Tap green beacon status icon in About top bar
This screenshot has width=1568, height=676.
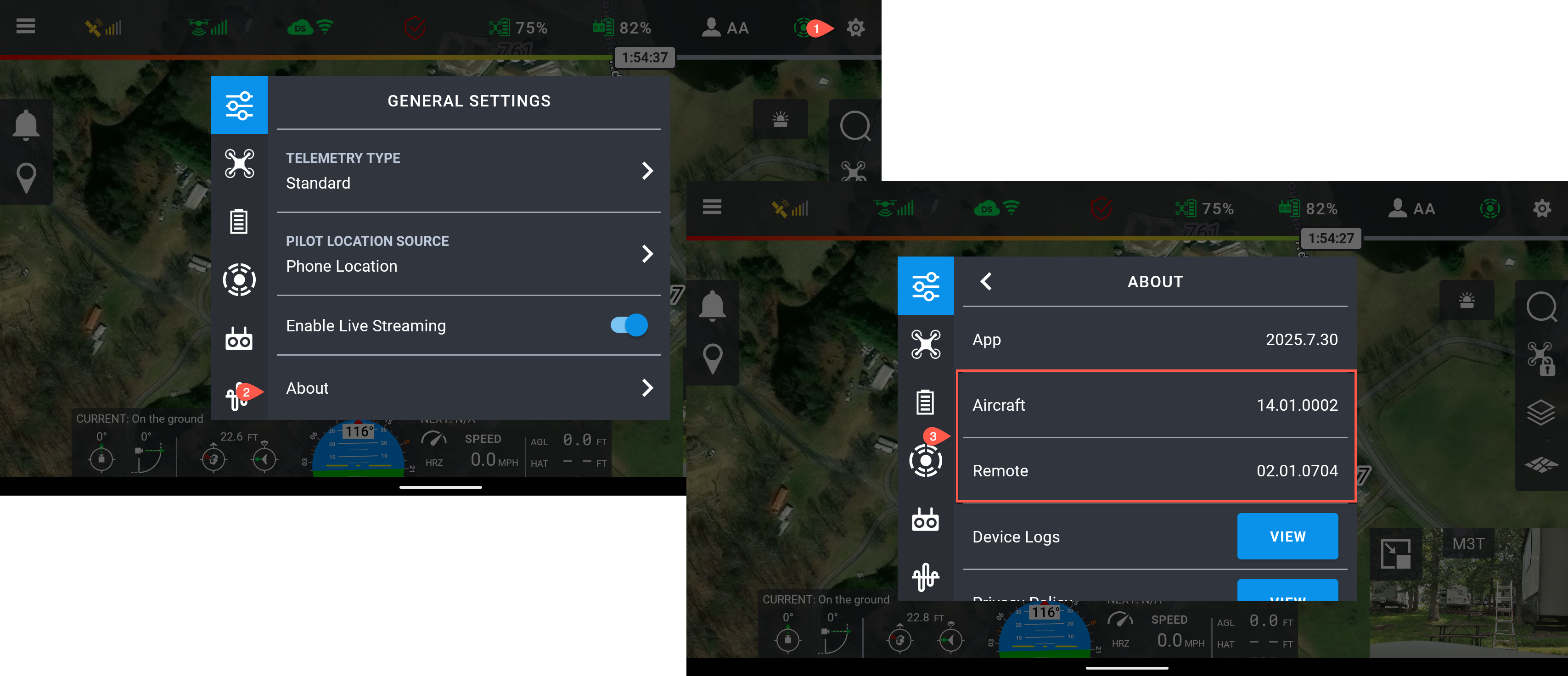1489,209
